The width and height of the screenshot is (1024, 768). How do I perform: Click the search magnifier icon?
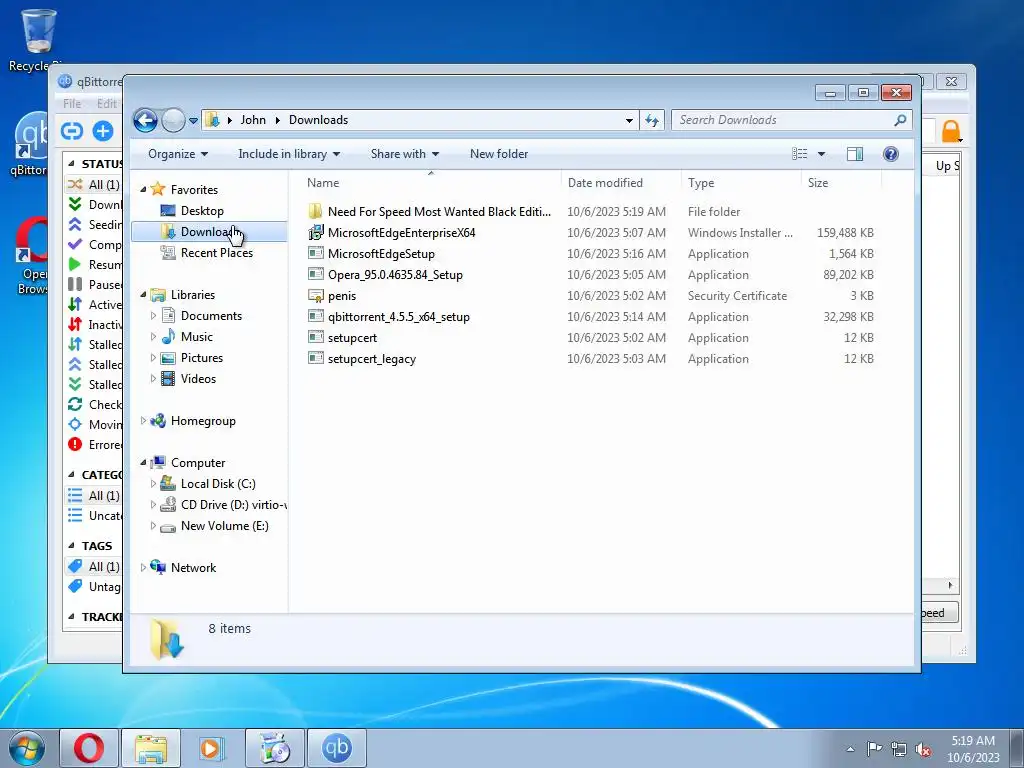coord(901,120)
